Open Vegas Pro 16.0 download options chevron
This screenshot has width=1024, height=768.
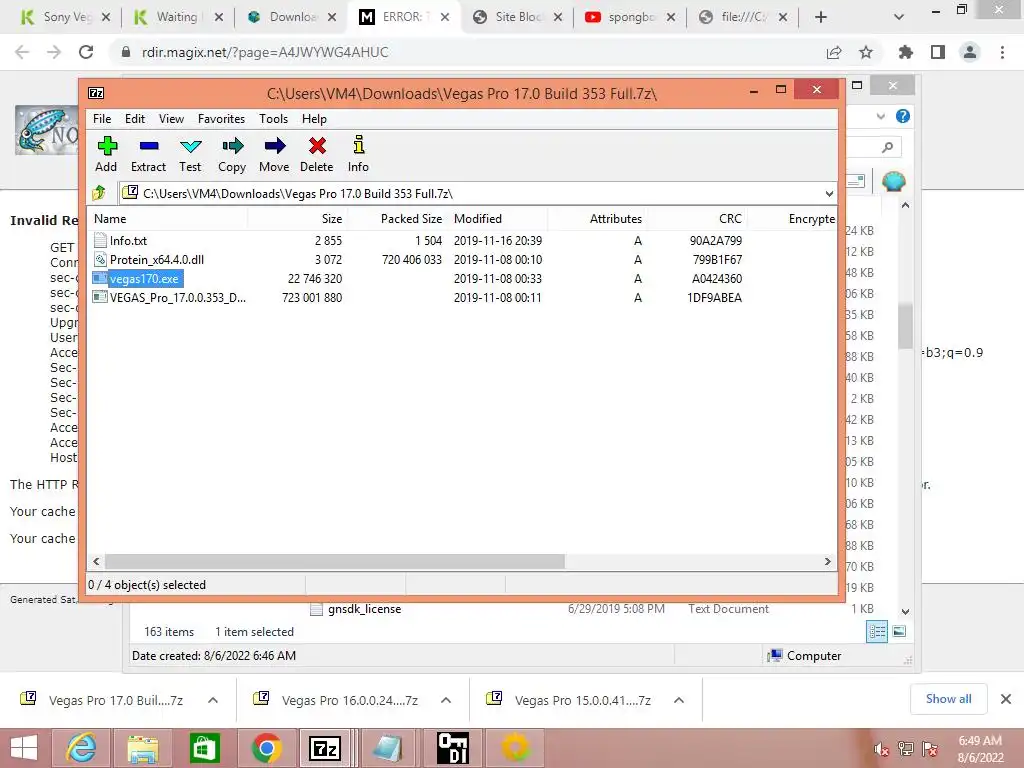tap(446, 700)
